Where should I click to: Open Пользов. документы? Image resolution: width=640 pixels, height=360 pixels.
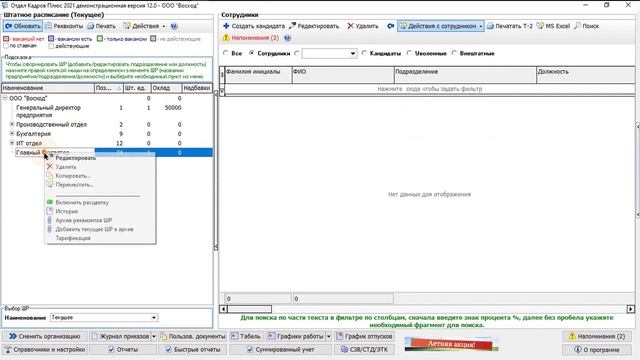193,336
